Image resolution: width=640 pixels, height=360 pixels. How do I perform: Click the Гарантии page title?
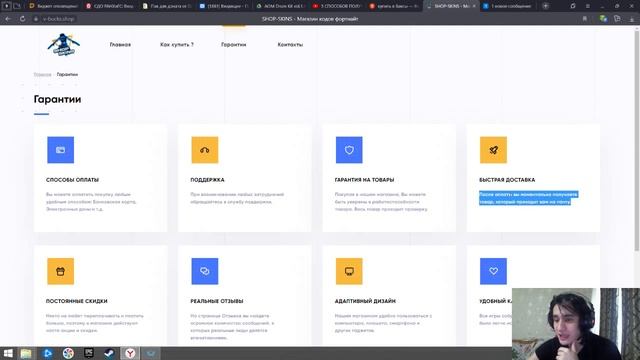point(58,99)
